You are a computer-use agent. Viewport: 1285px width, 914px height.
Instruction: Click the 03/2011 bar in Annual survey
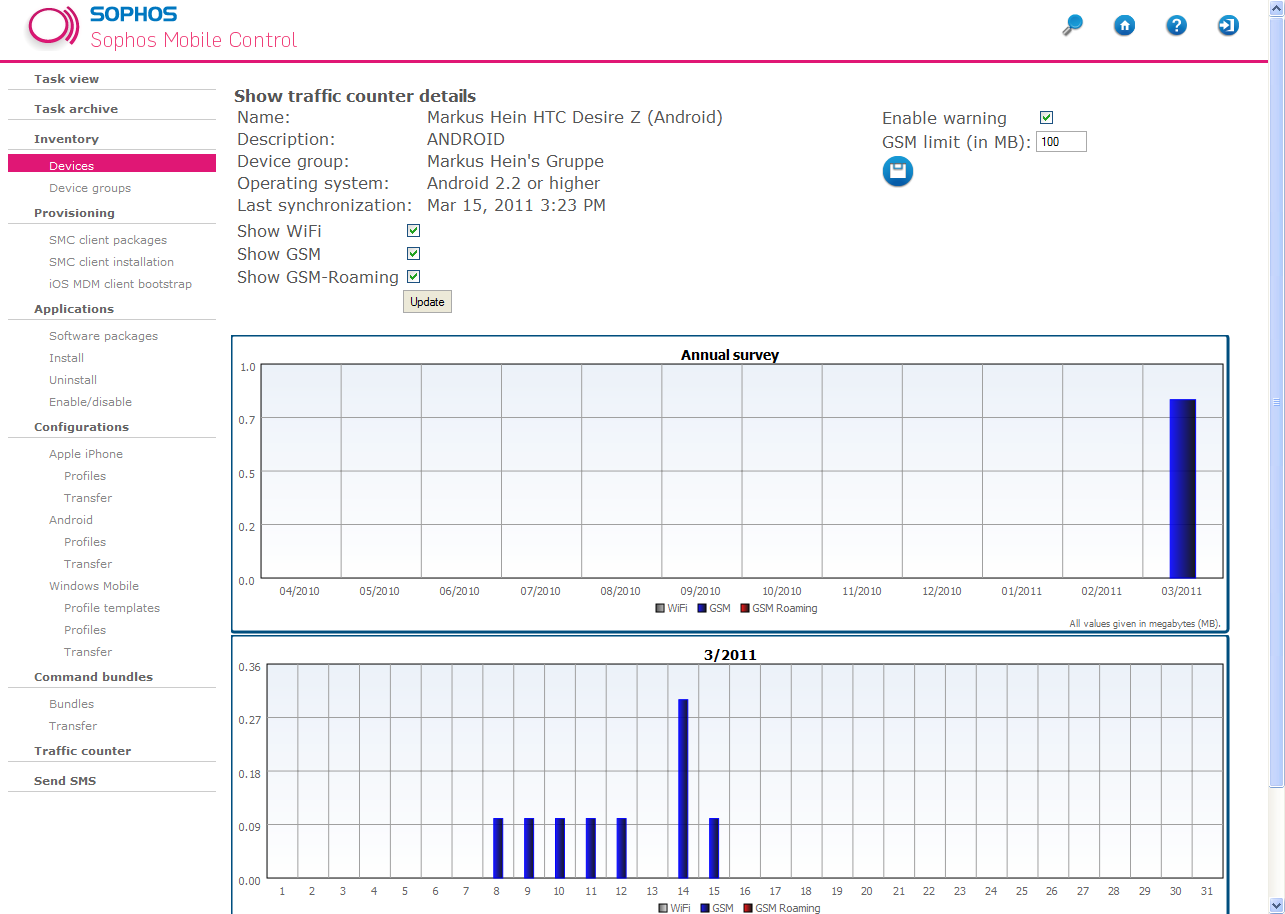1182,488
